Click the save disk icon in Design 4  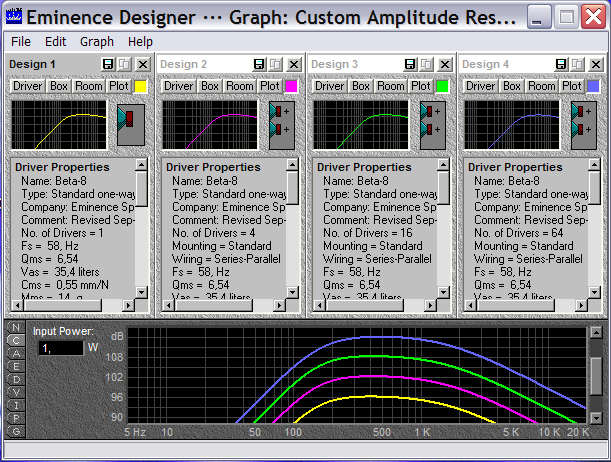coord(560,64)
